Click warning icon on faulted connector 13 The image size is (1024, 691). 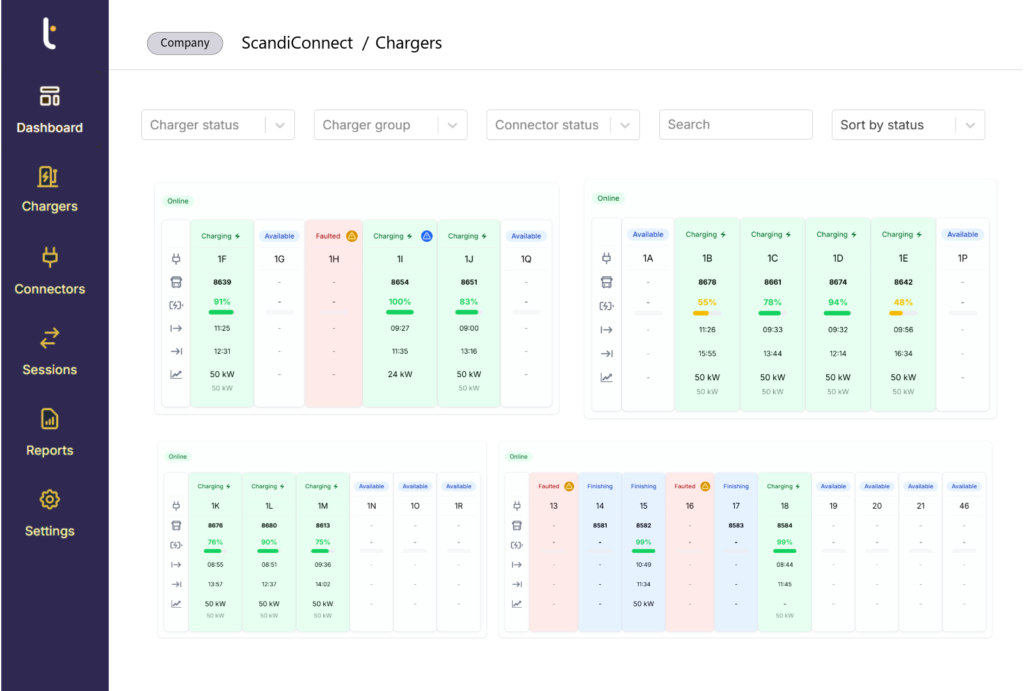[569, 487]
